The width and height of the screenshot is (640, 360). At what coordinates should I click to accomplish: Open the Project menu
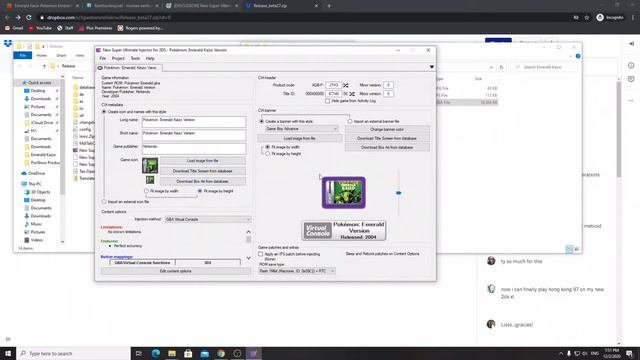pos(118,58)
